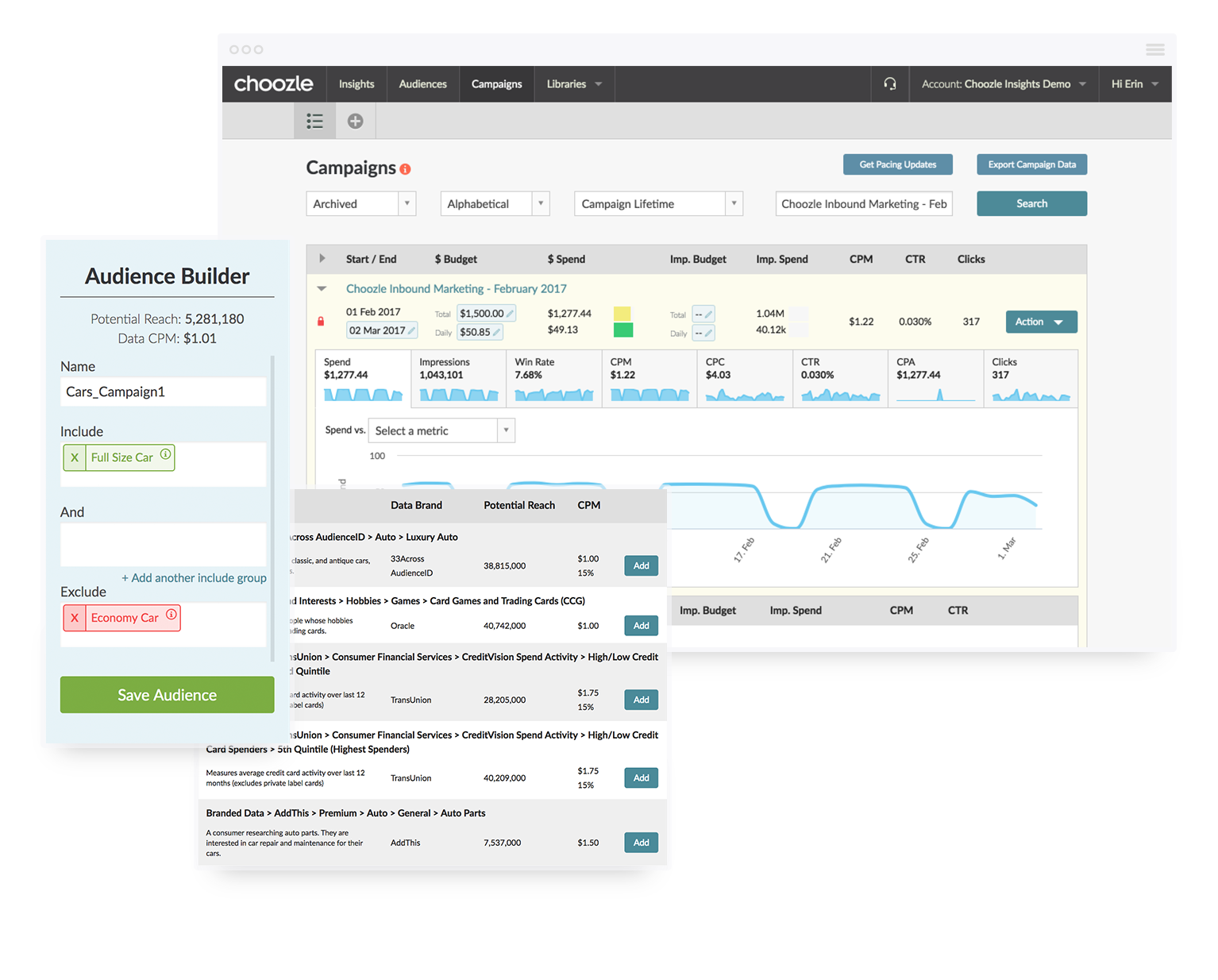Open the Select a metric dropdown
1218x980 pixels.
[x=441, y=430]
